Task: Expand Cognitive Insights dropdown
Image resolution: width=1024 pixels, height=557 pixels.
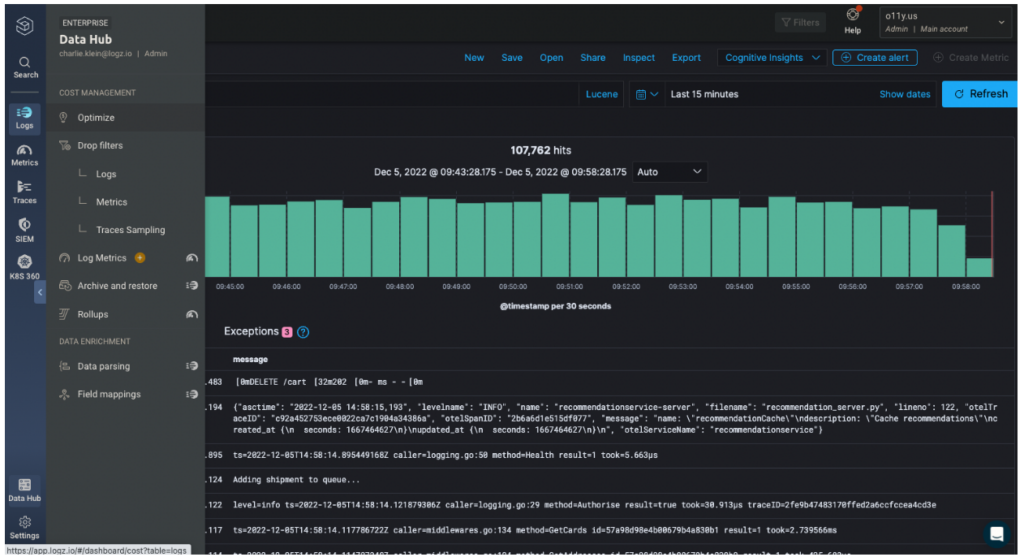Action: point(772,57)
